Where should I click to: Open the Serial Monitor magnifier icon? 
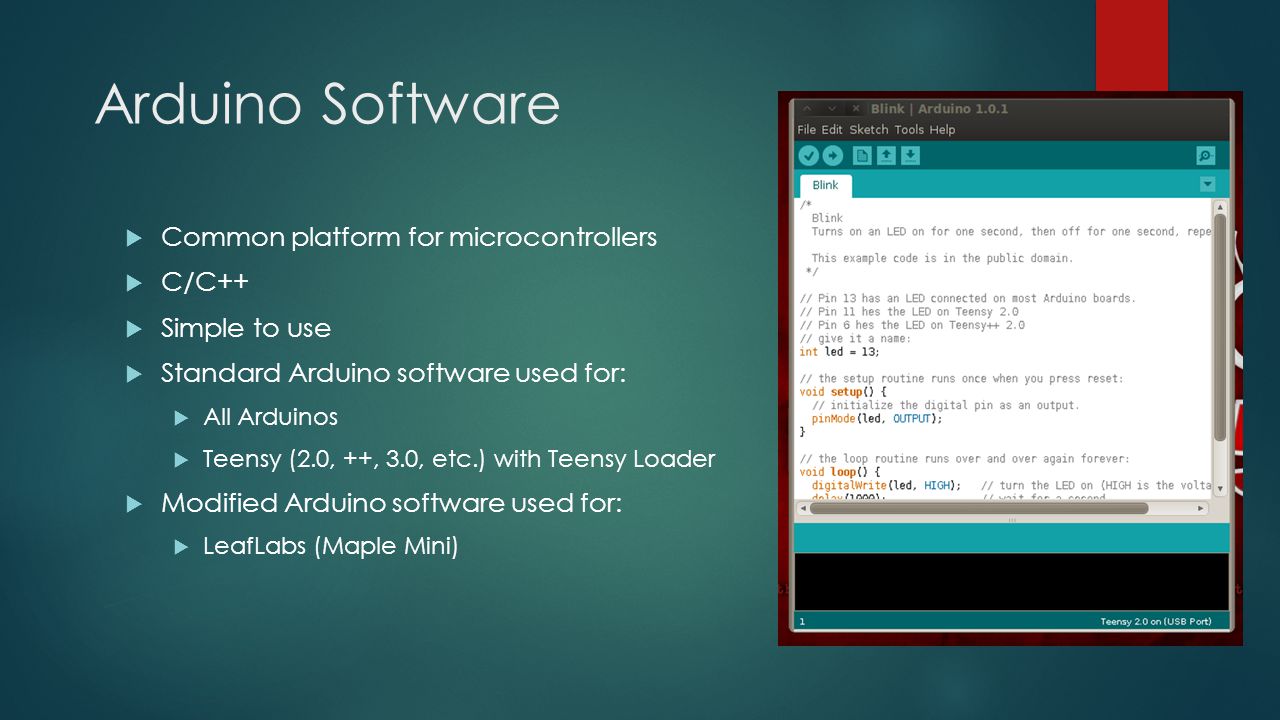pos(1205,156)
